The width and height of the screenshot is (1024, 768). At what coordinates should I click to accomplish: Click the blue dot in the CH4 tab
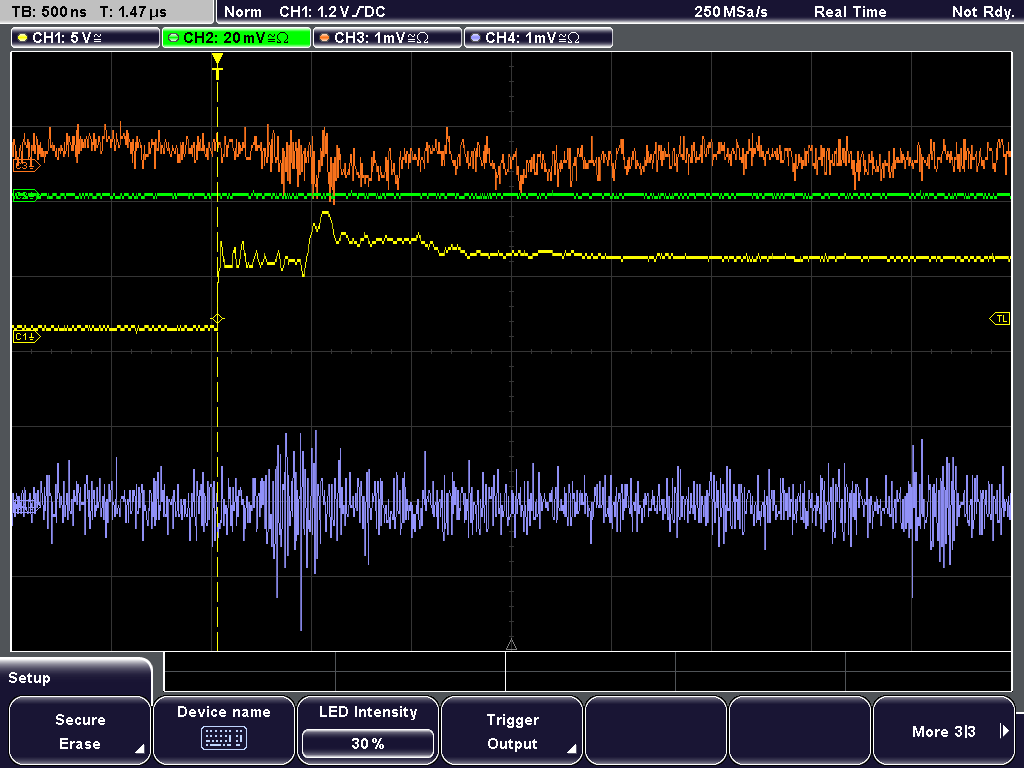(475, 38)
